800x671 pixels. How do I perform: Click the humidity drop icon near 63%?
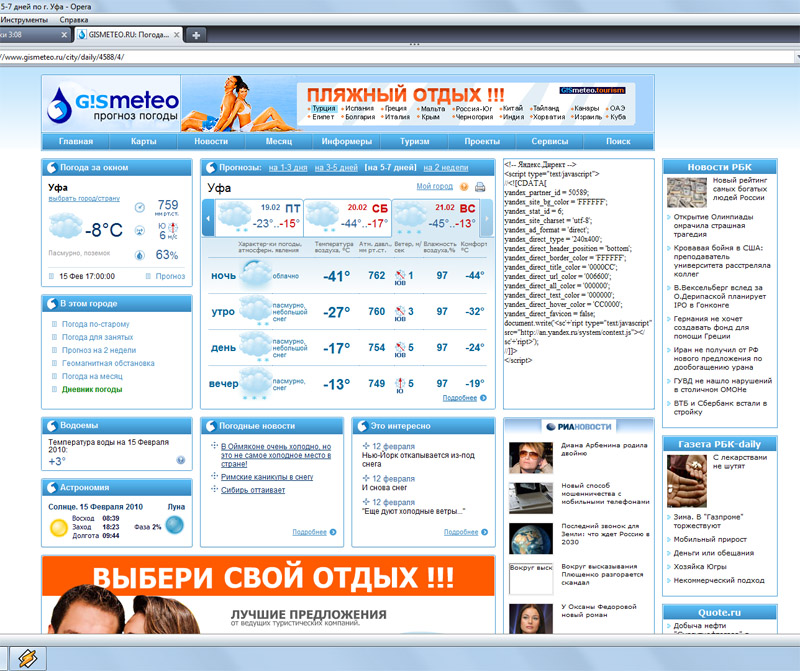click(x=139, y=255)
